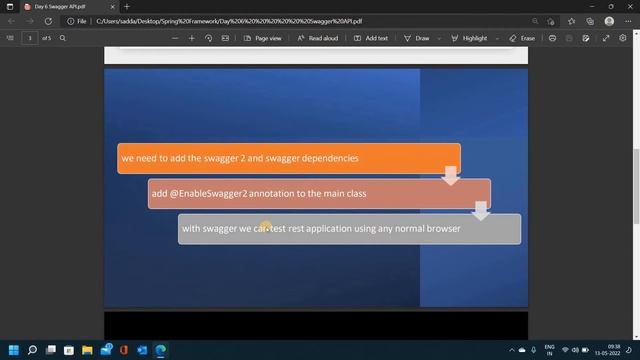
Task: Open browser Collections
Action: click(x=590, y=21)
